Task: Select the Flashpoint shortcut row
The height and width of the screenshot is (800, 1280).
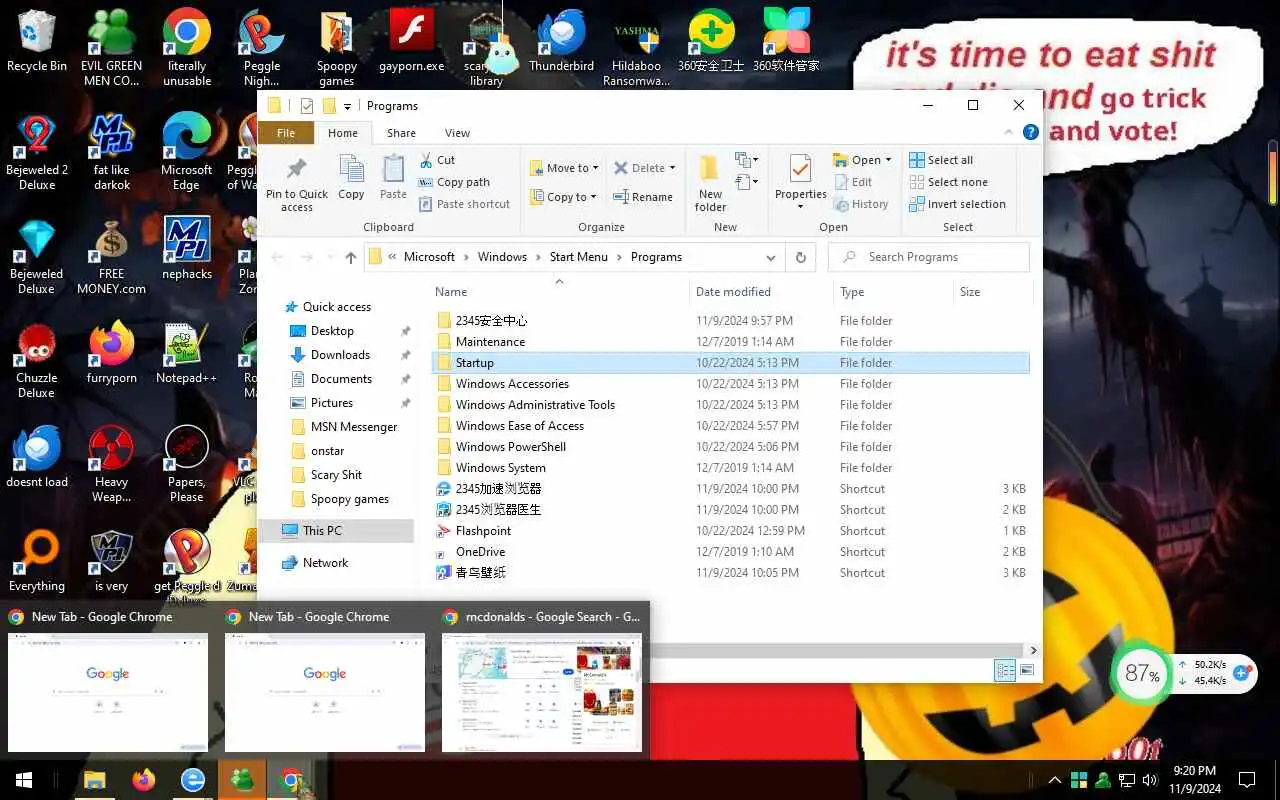Action: [x=730, y=531]
